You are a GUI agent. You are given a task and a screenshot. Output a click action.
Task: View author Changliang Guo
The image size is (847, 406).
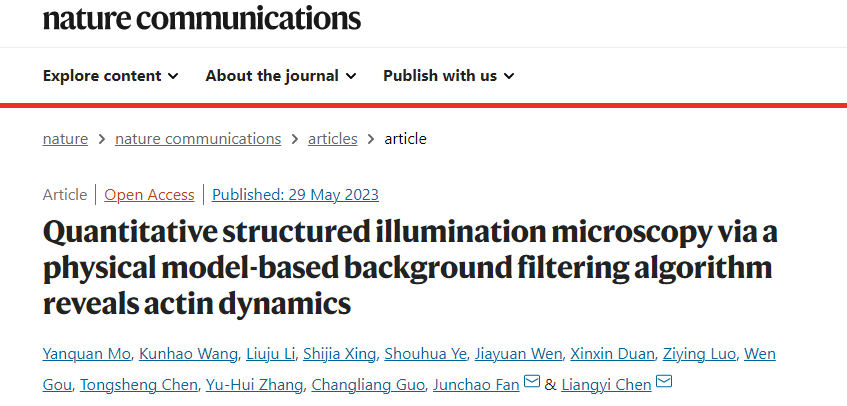click(x=368, y=385)
